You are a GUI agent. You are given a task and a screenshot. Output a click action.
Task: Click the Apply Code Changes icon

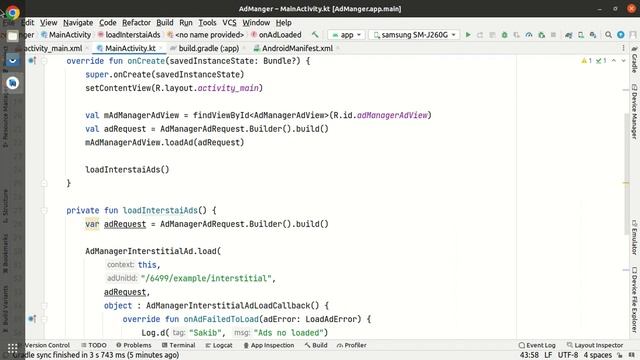coord(493,35)
